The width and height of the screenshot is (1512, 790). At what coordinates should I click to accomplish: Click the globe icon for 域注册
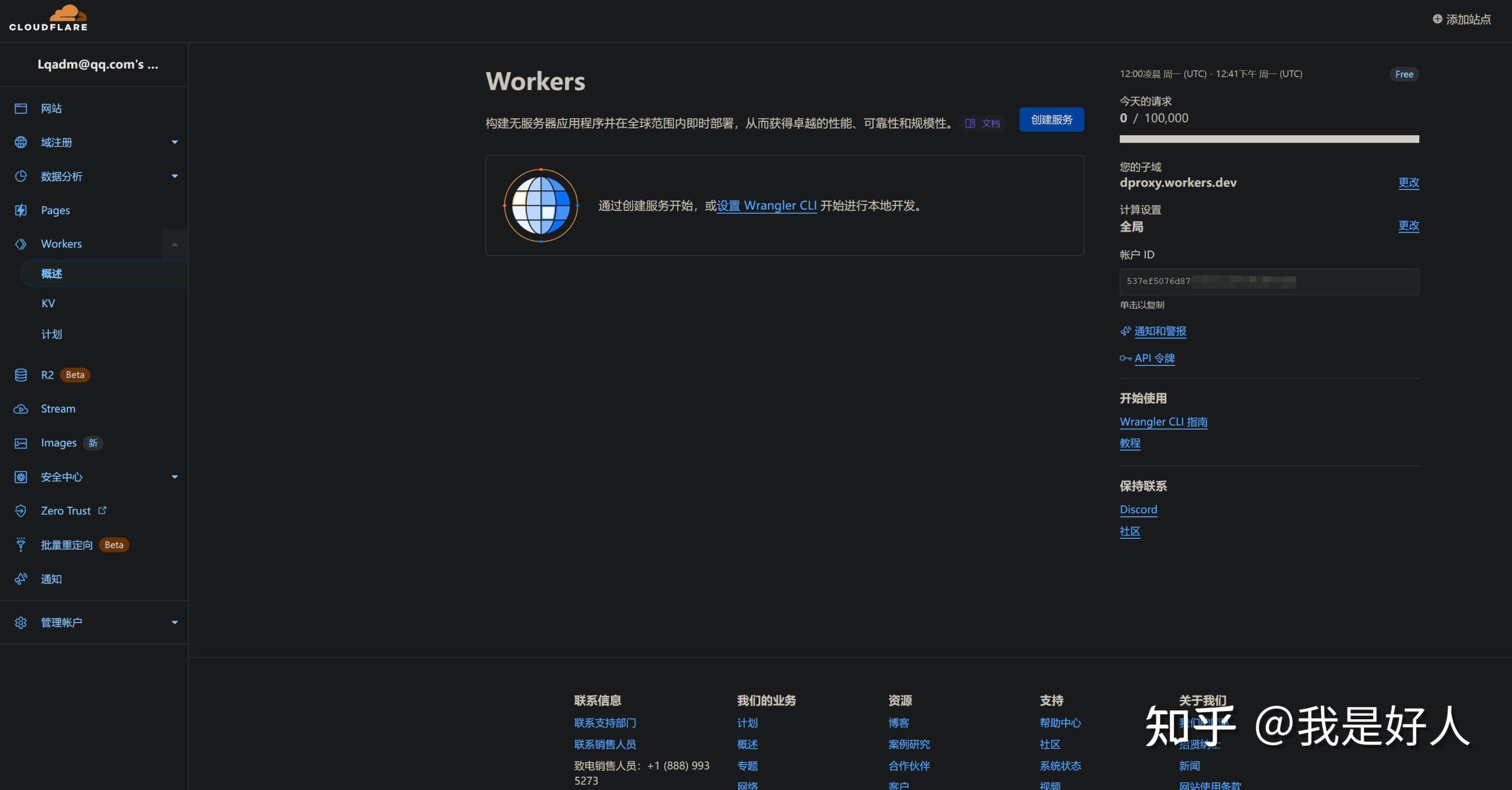pyautogui.click(x=21, y=142)
